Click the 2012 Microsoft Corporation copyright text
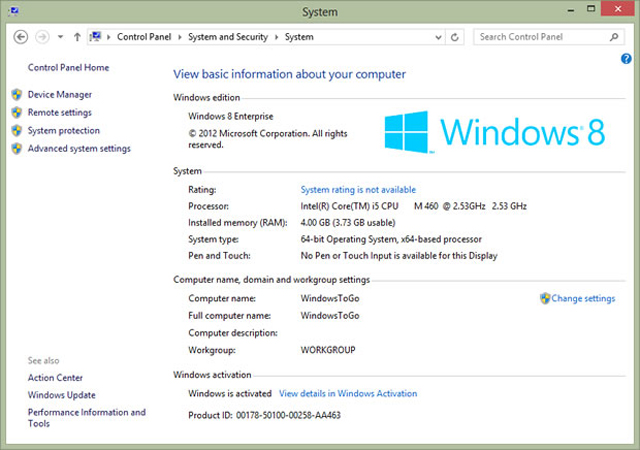Viewport: 640px width, 450px height. pyautogui.click(x=268, y=139)
